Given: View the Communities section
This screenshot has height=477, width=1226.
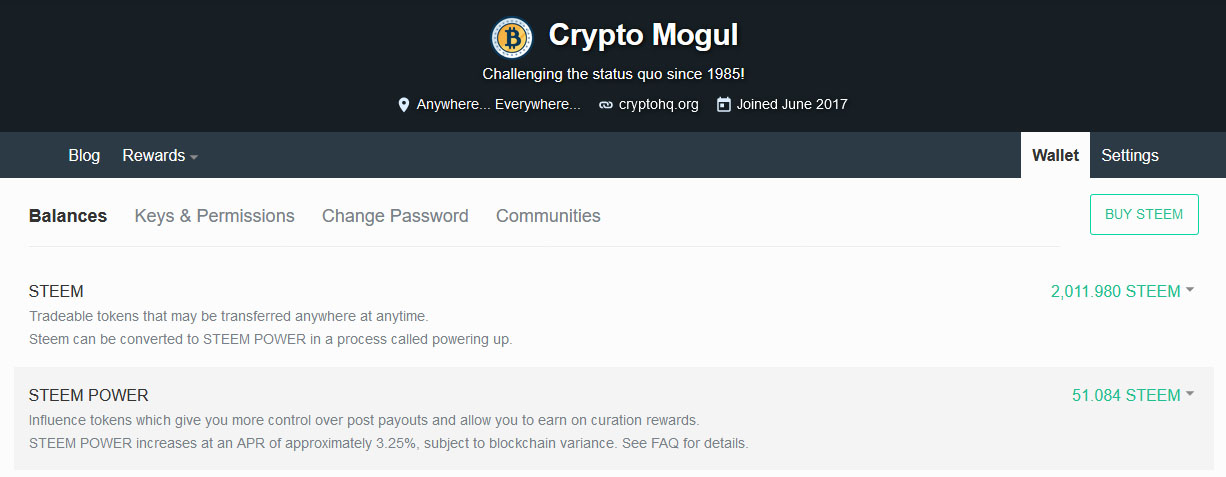Looking at the screenshot, I should coord(548,216).
